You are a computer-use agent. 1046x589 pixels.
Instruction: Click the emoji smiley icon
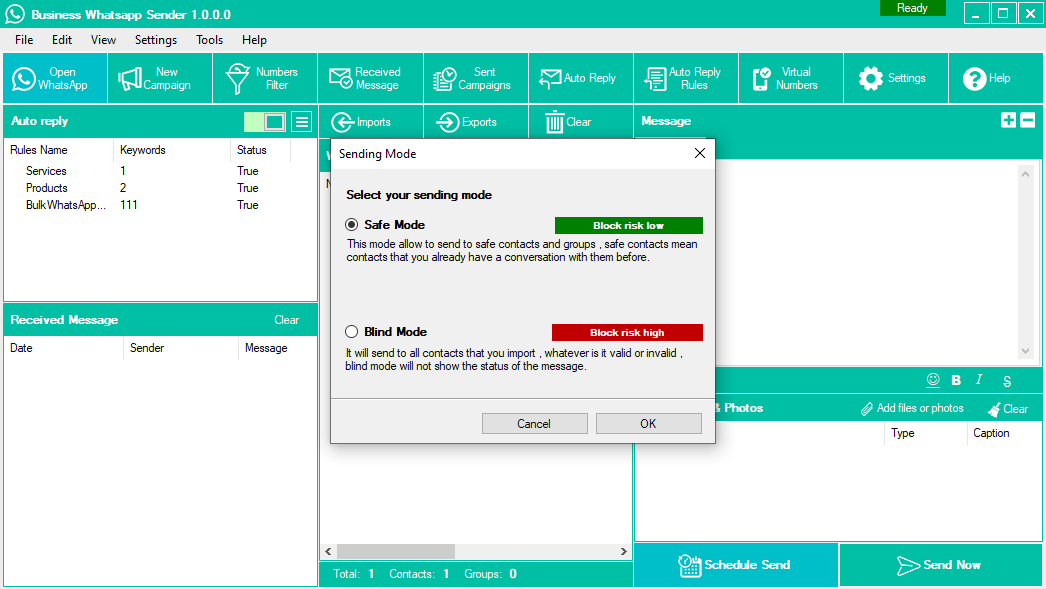tap(933, 380)
